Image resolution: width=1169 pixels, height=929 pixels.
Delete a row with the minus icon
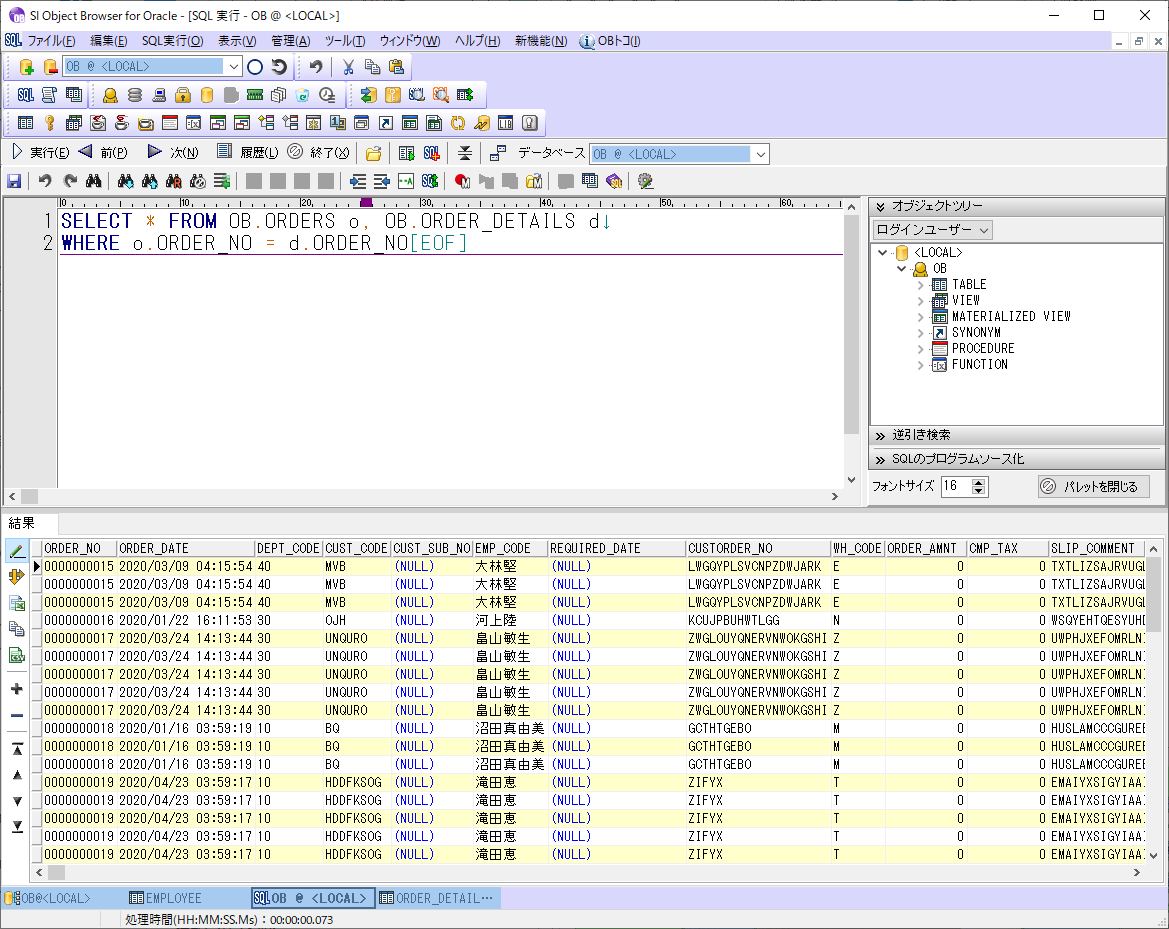tap(17, 715)
